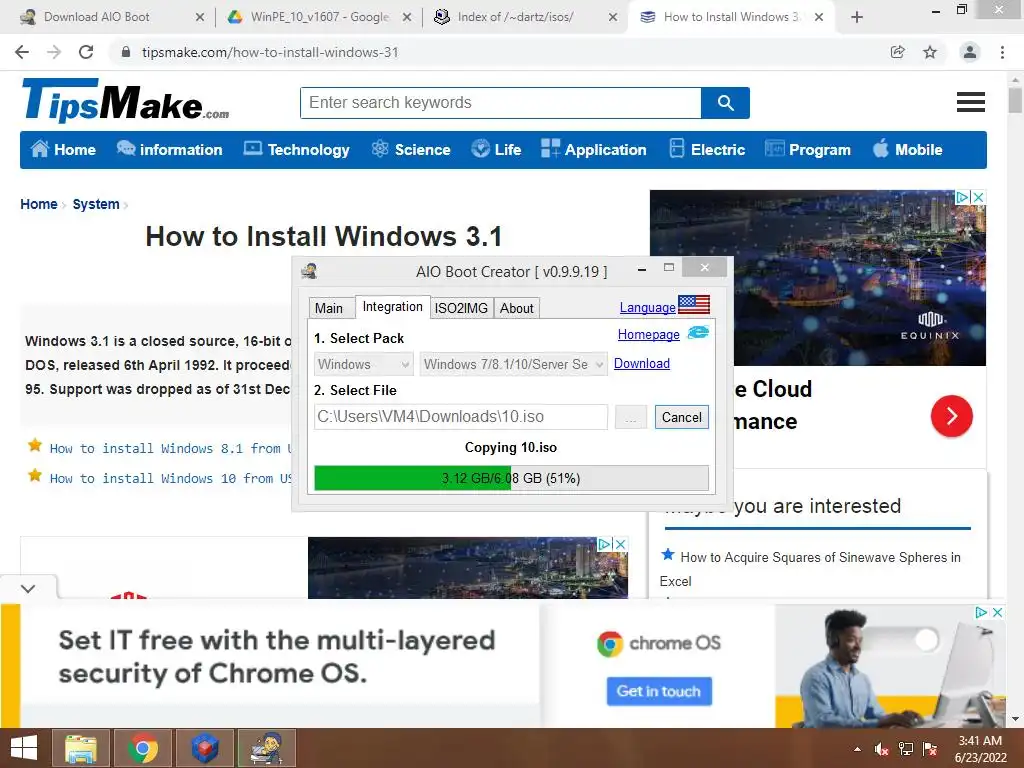Collapse the bottom ad with chevron
This screenshot has height=768, width=1024.
click(x=28, y=588)
